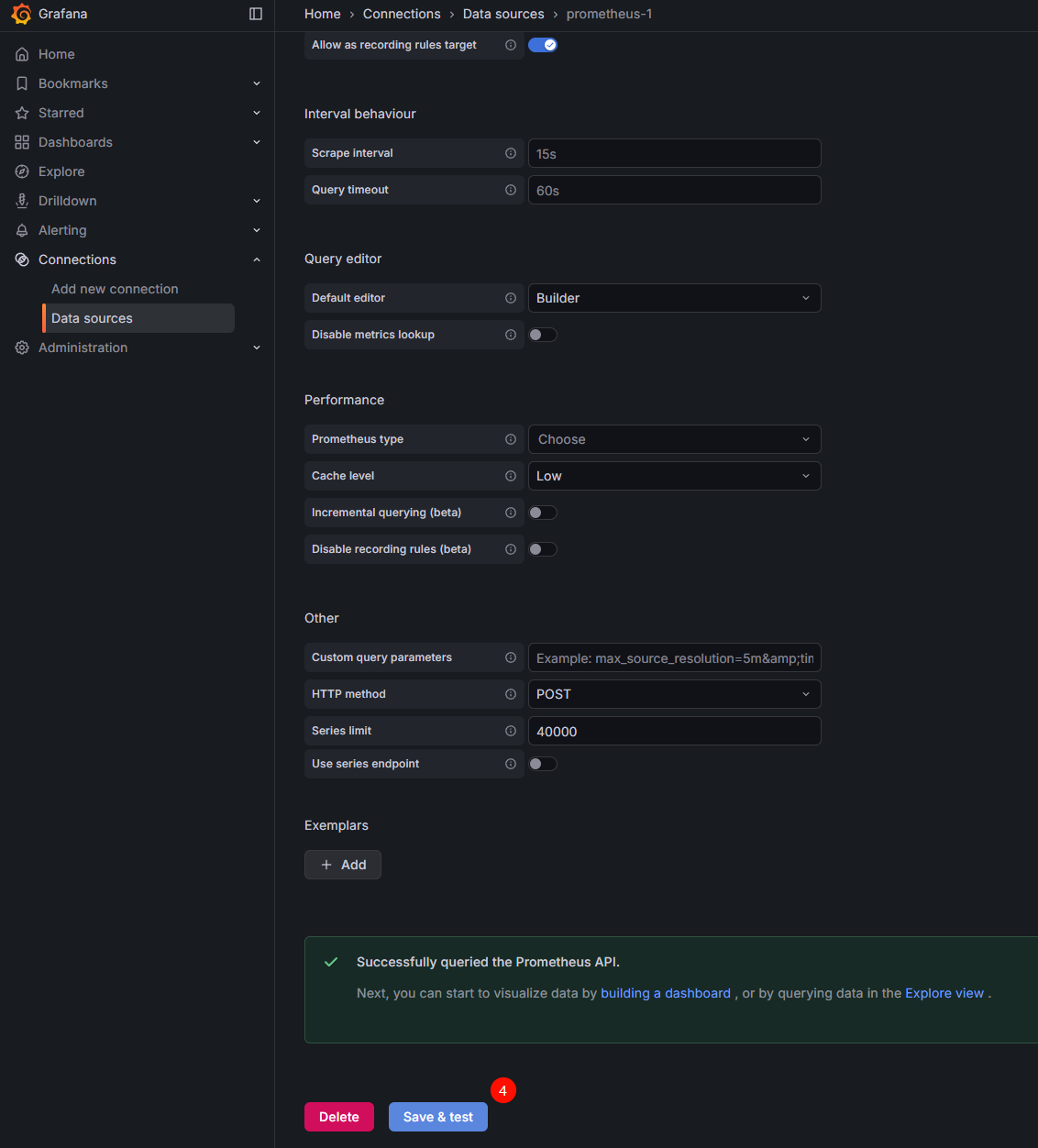The width and height of the screenshot is (1038, 1148).
Task: Enable the Disable metrics lookup toggle
Action: (543, 335)
